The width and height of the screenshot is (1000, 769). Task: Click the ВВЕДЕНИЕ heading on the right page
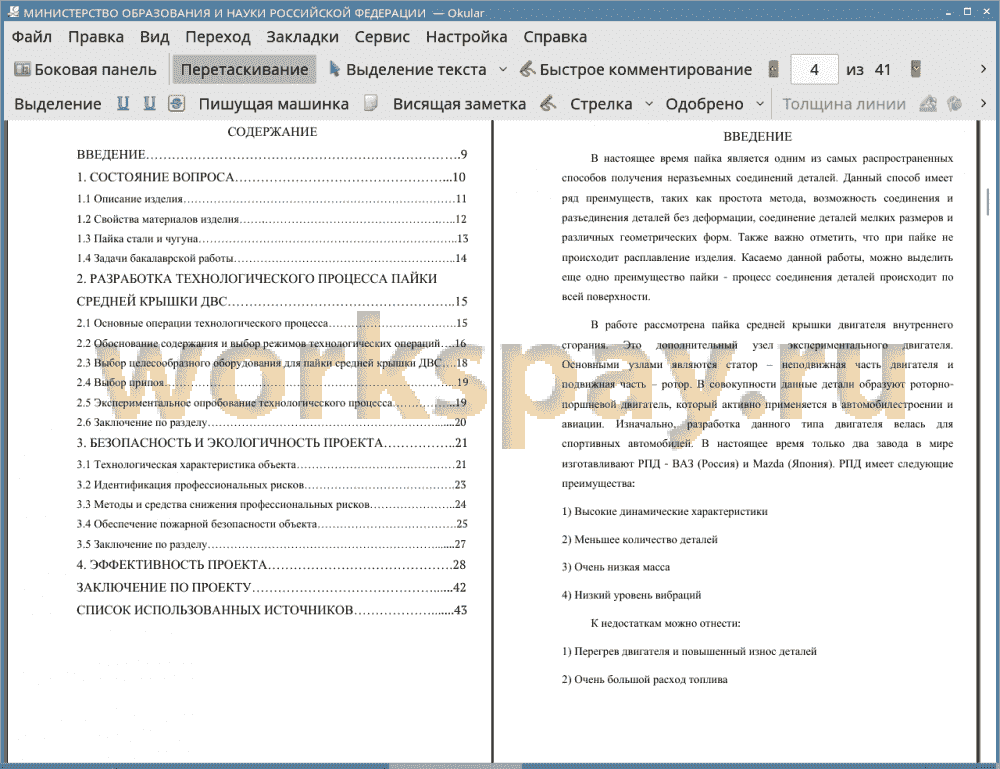pyautogui.click(x=758, y=136)
